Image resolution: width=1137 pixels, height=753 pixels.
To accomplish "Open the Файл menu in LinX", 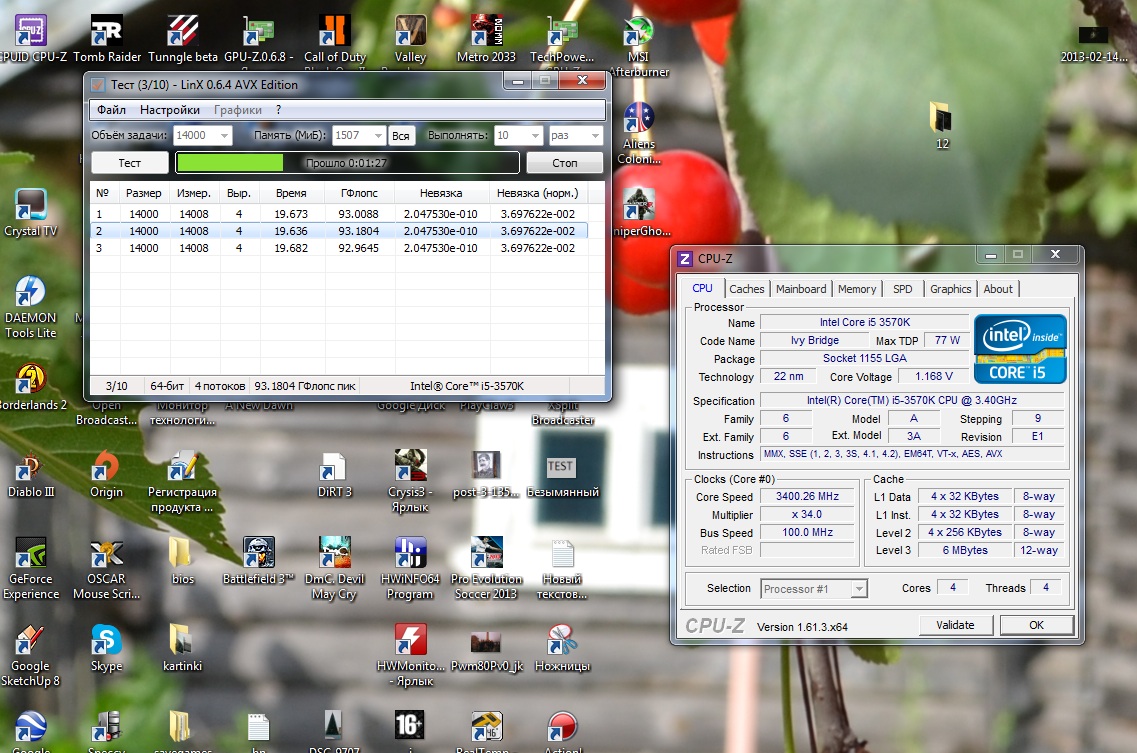I will [111, 110].
